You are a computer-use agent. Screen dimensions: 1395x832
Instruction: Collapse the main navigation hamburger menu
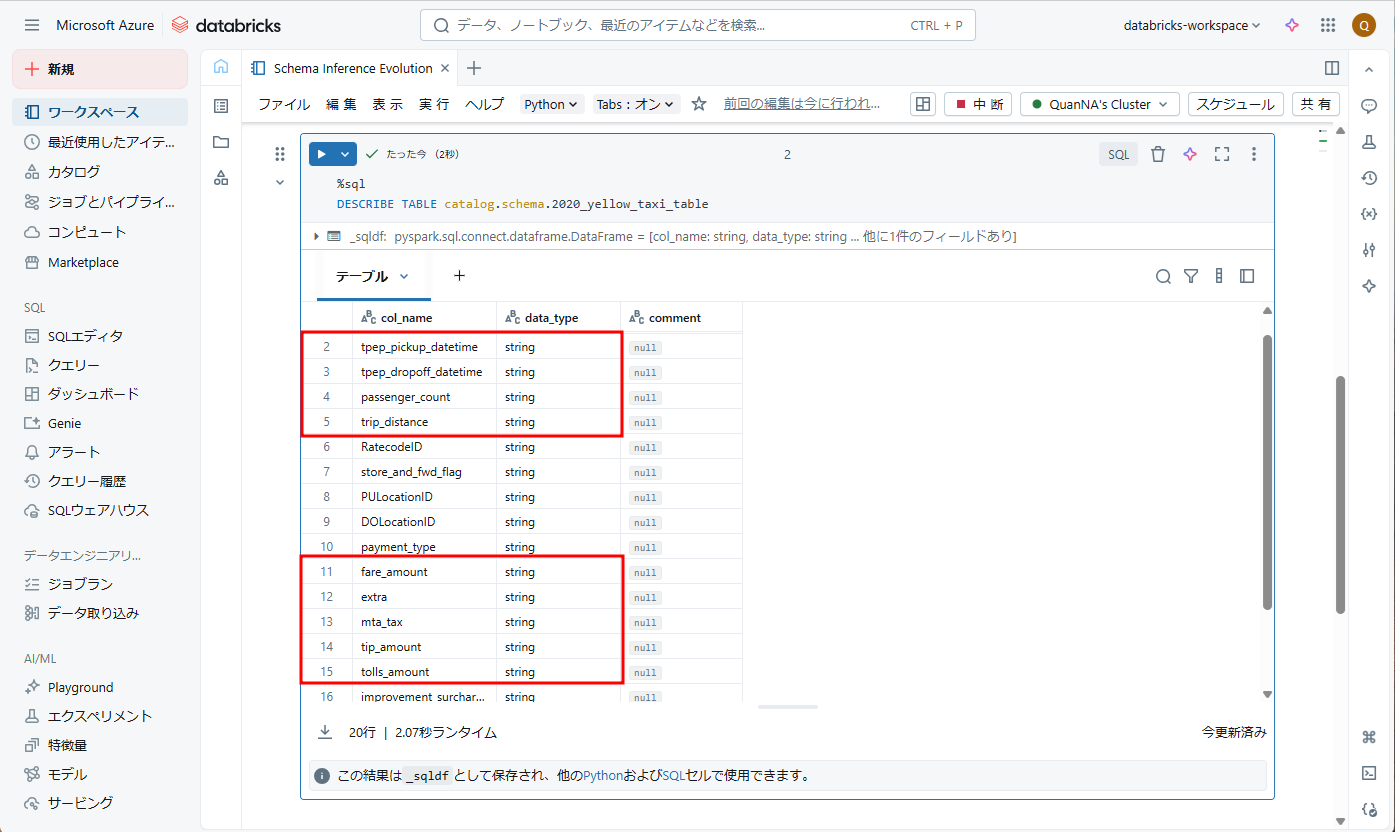[32, 25]
